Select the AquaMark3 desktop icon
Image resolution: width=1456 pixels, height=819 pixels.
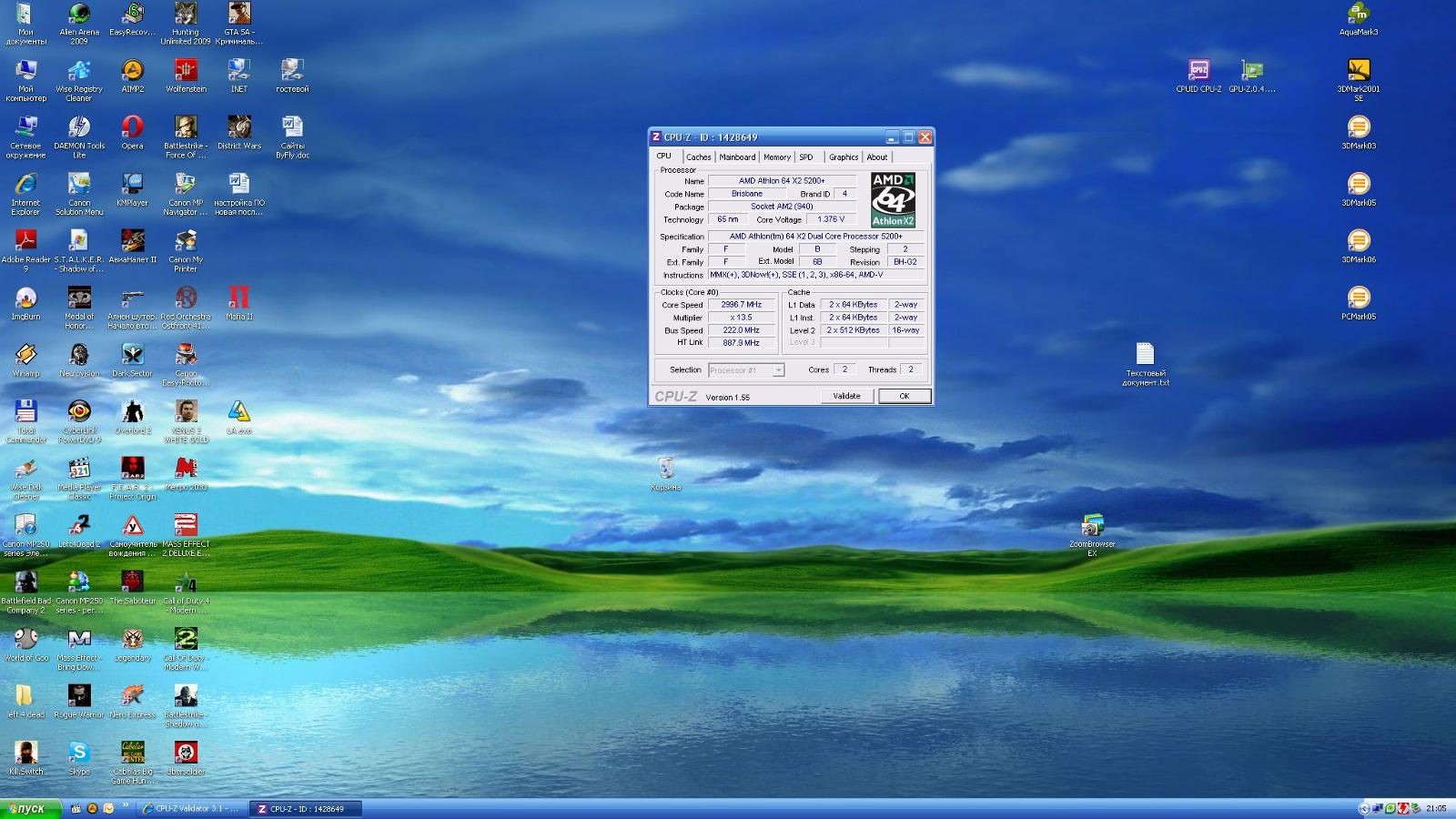click(1359, 20)
